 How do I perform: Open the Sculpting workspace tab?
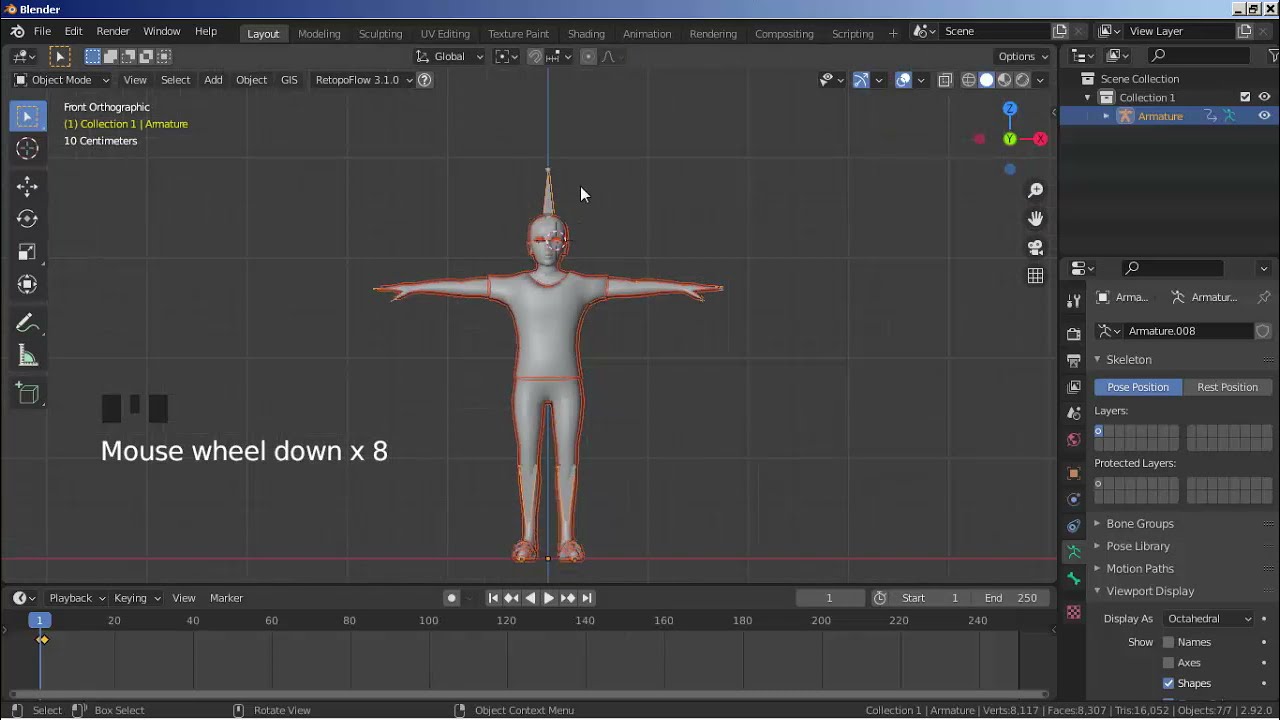coord(380,33)
